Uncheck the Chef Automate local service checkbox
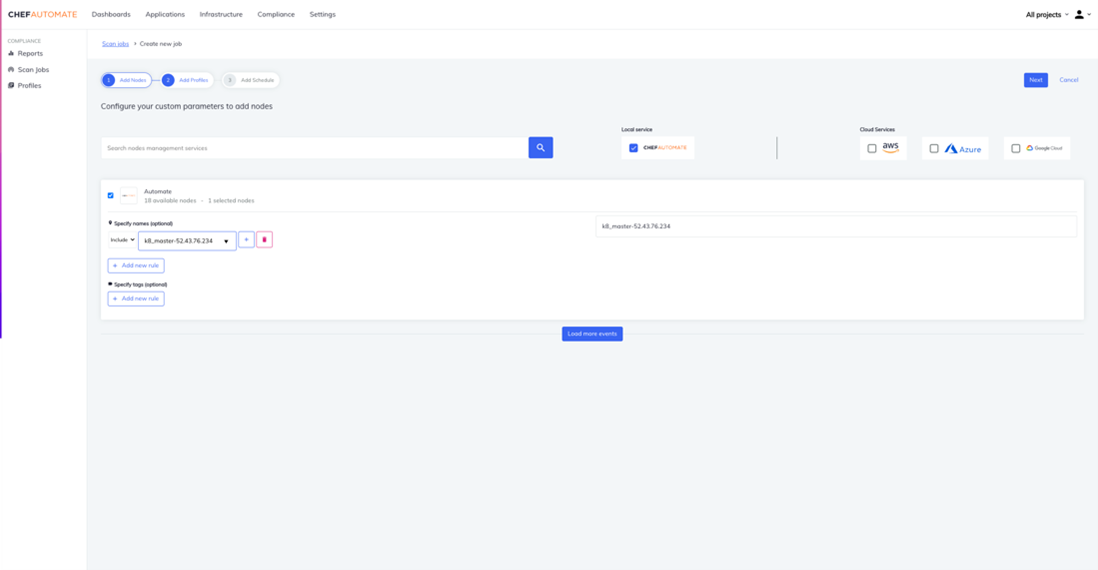This screenshot has height=570, width=1098. [x=633, y=148]
